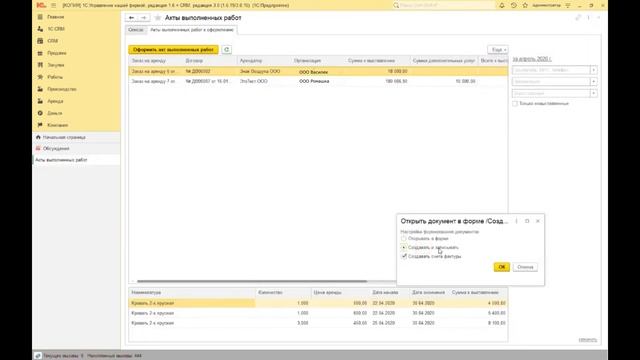Open the Продажи section icon
The height and width of the screenshot is (360, 640).
pyautogui.click(x=40, y=53)
